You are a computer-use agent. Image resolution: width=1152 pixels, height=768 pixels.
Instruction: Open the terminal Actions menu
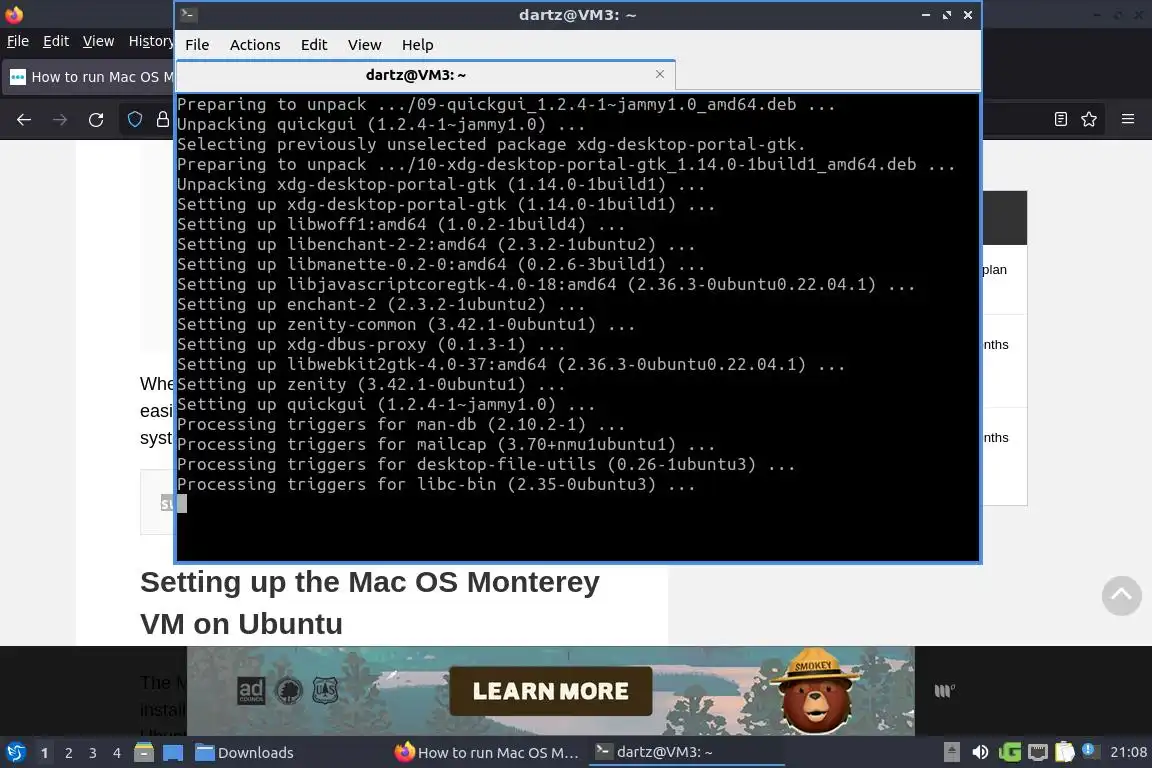[x=255, y=45]
